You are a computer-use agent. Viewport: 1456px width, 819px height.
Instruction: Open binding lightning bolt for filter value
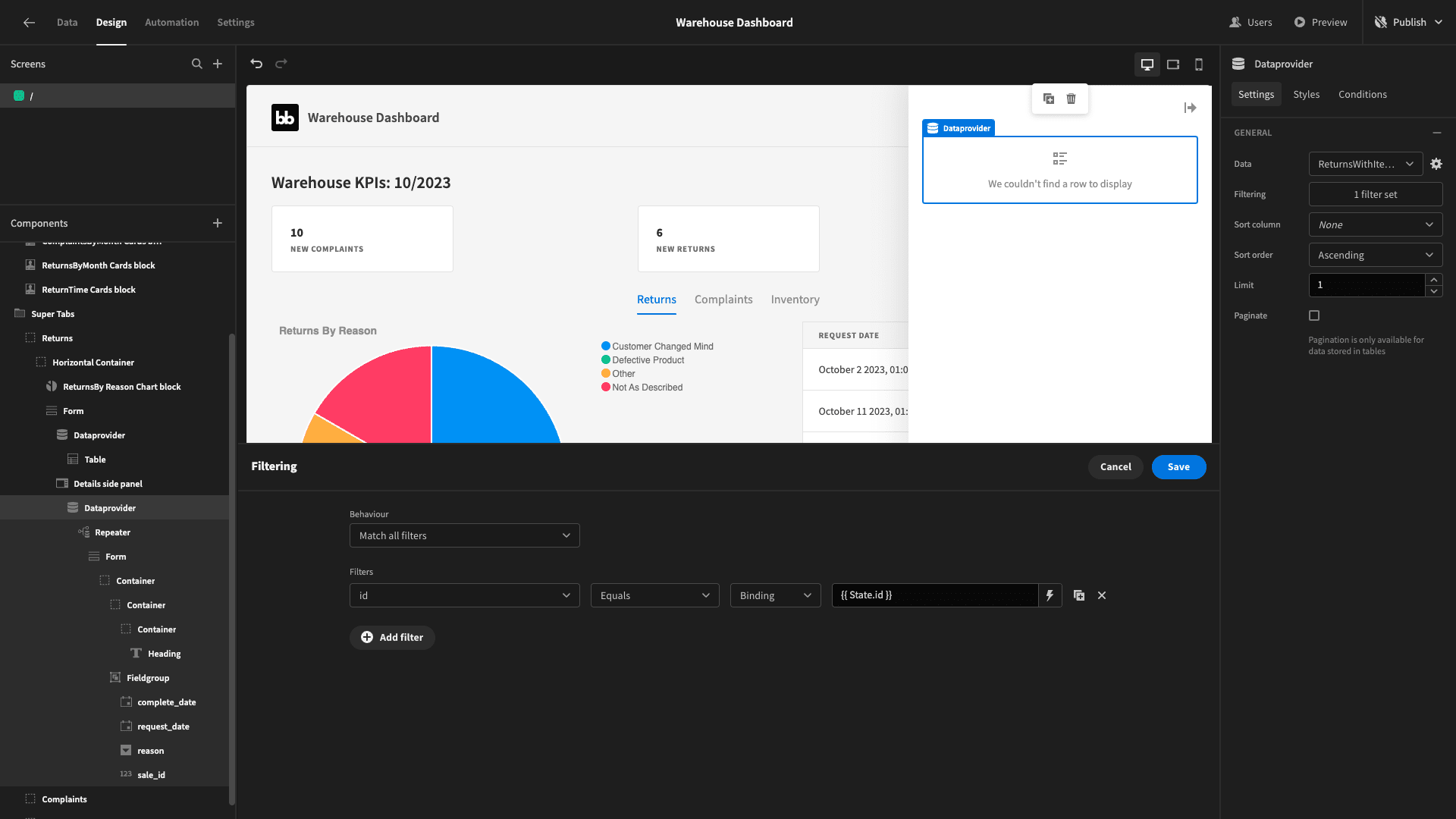(x=1050, y=595)
